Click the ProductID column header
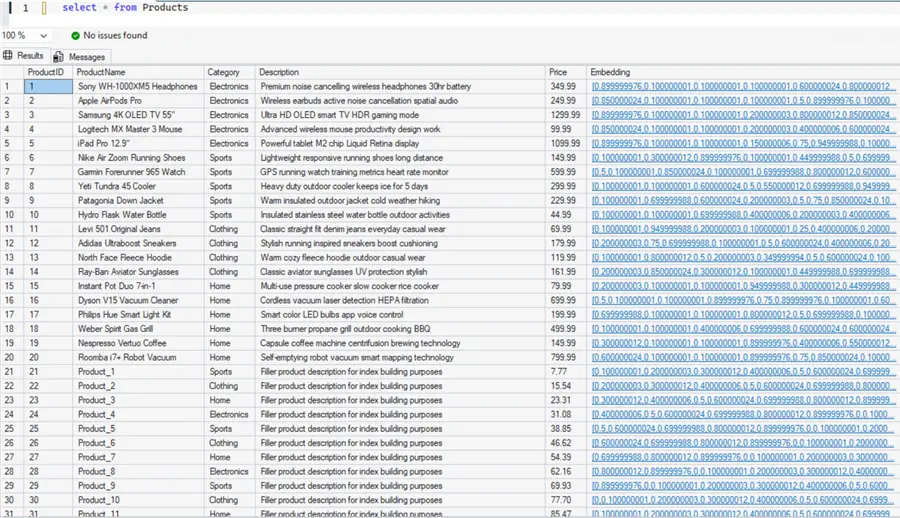 point(48,72)
